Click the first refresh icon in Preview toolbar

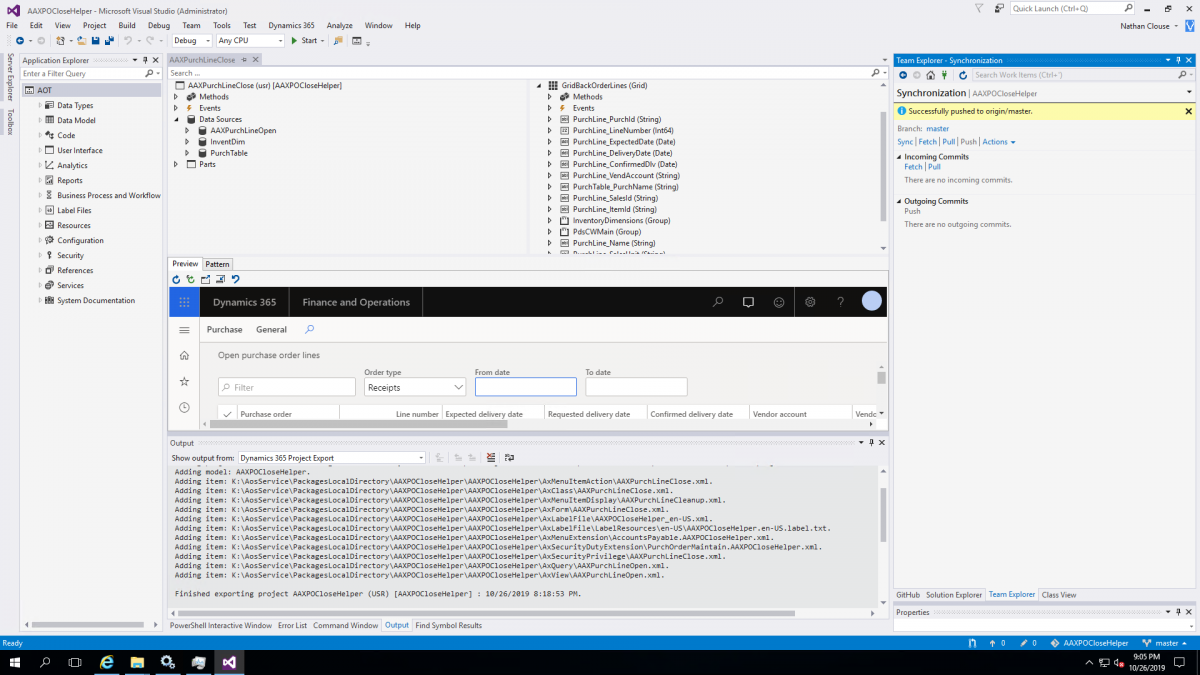click(x=177, y=280)
